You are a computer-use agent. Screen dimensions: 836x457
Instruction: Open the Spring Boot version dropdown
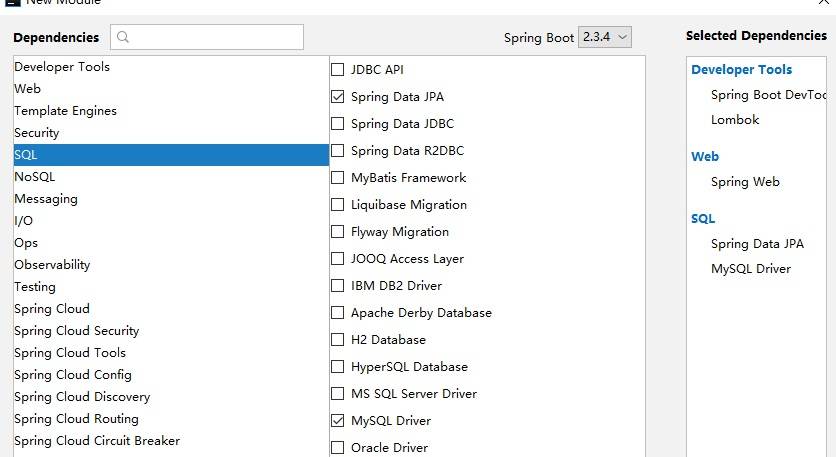[x=605, y=37]
